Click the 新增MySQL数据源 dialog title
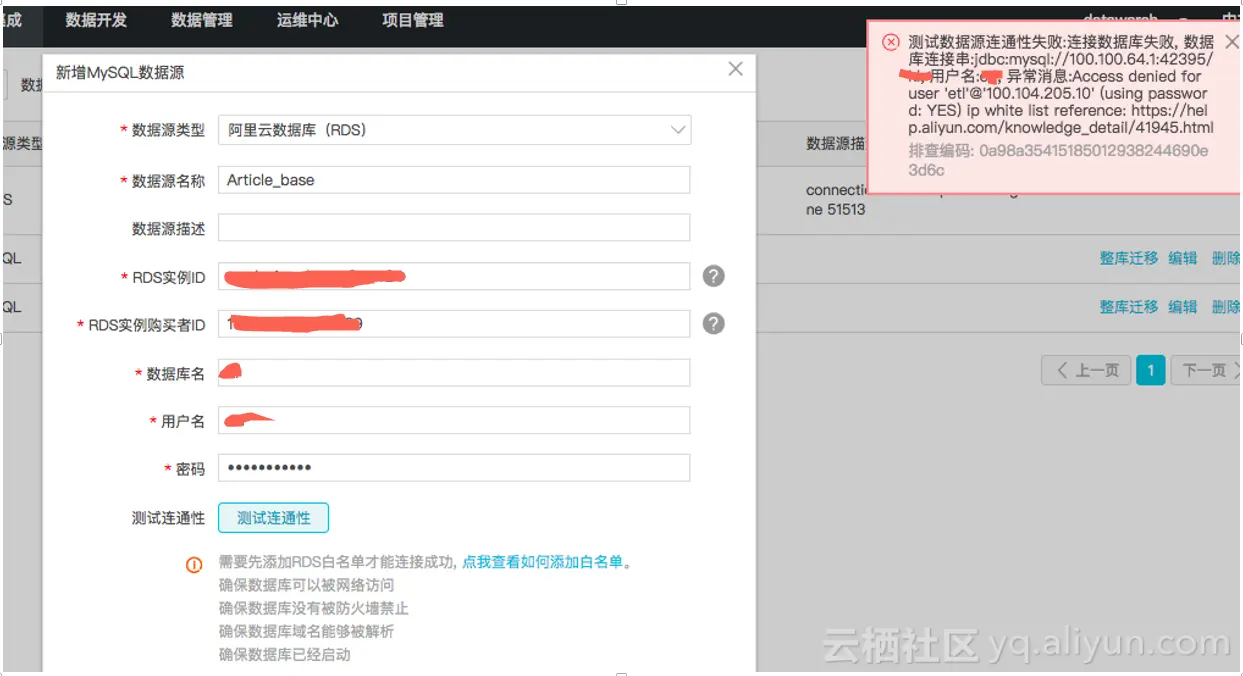 coord(120,73)
